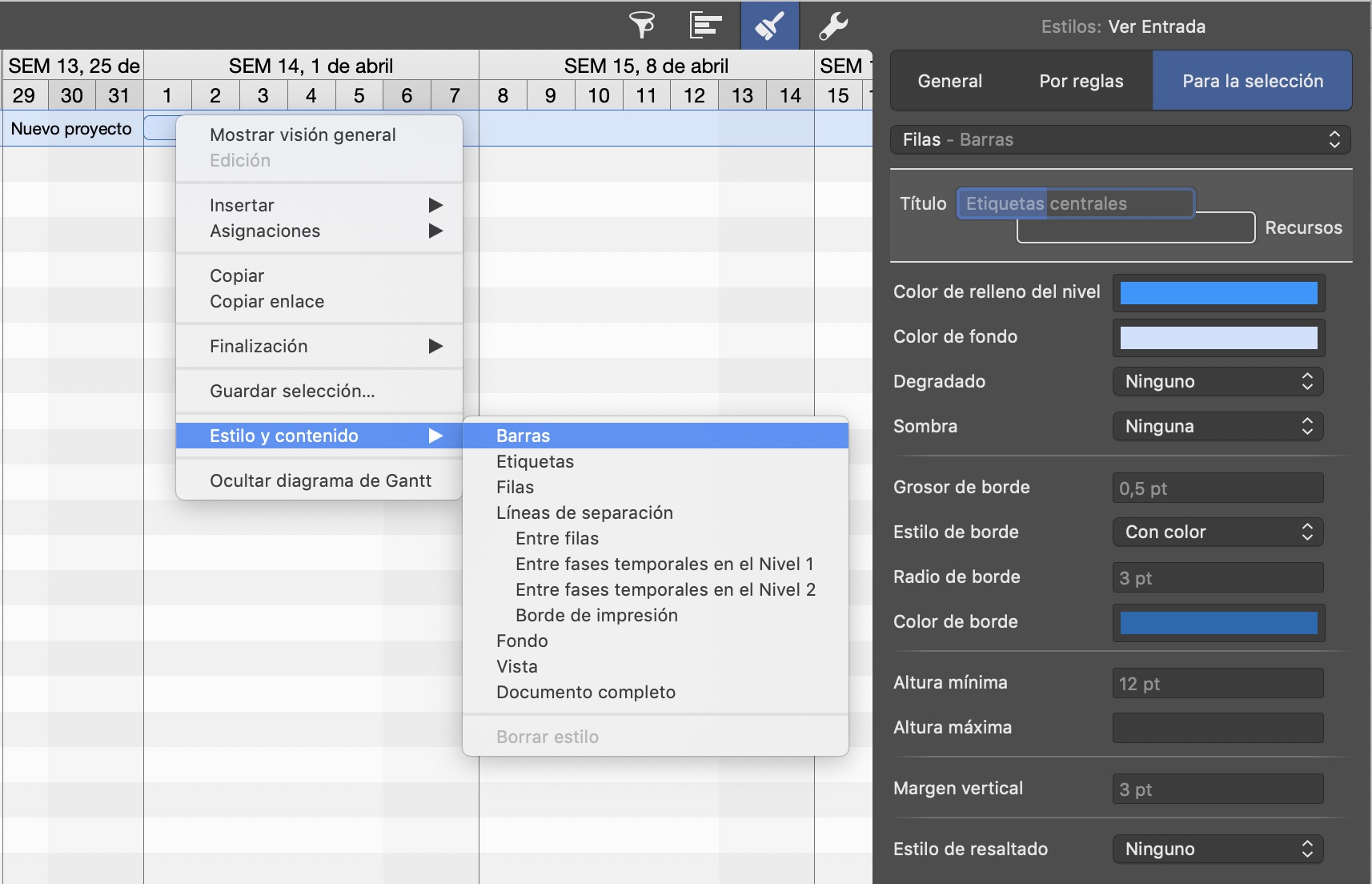Open the wrench settings icon
1372x884 pixels.
[x=833, y=26]
